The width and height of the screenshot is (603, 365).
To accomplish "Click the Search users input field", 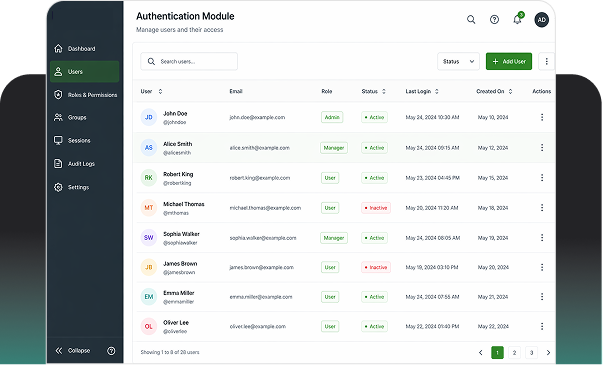I will click(189, 61).
